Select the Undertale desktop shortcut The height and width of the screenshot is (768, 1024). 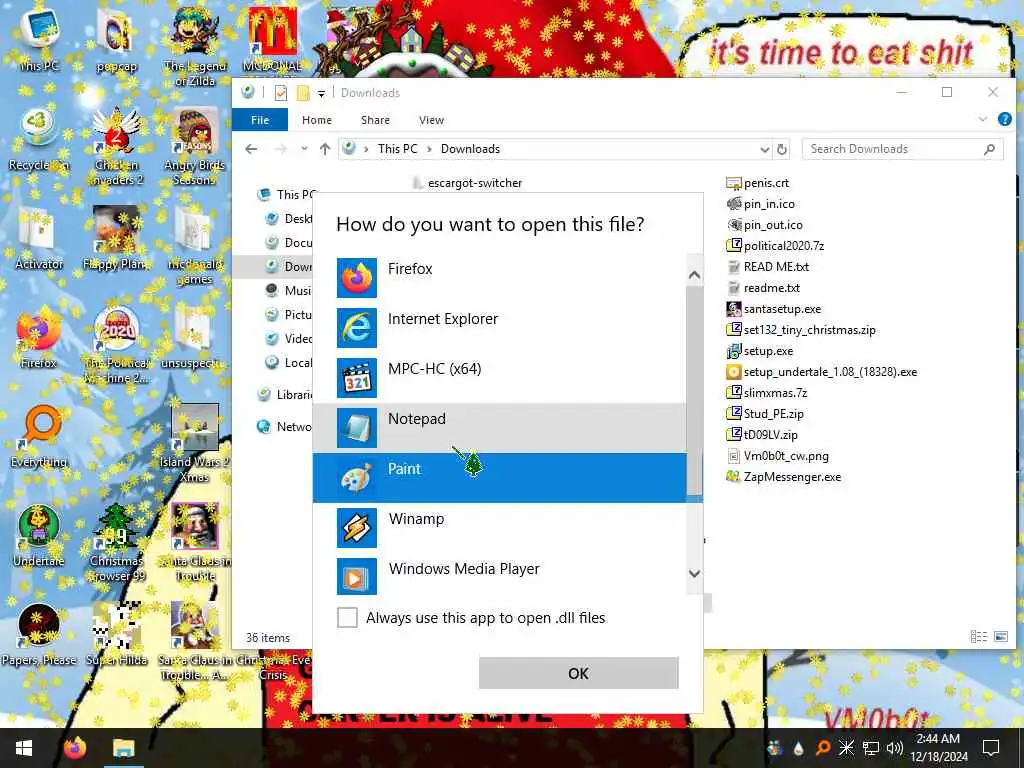click(x=39, y=535)
